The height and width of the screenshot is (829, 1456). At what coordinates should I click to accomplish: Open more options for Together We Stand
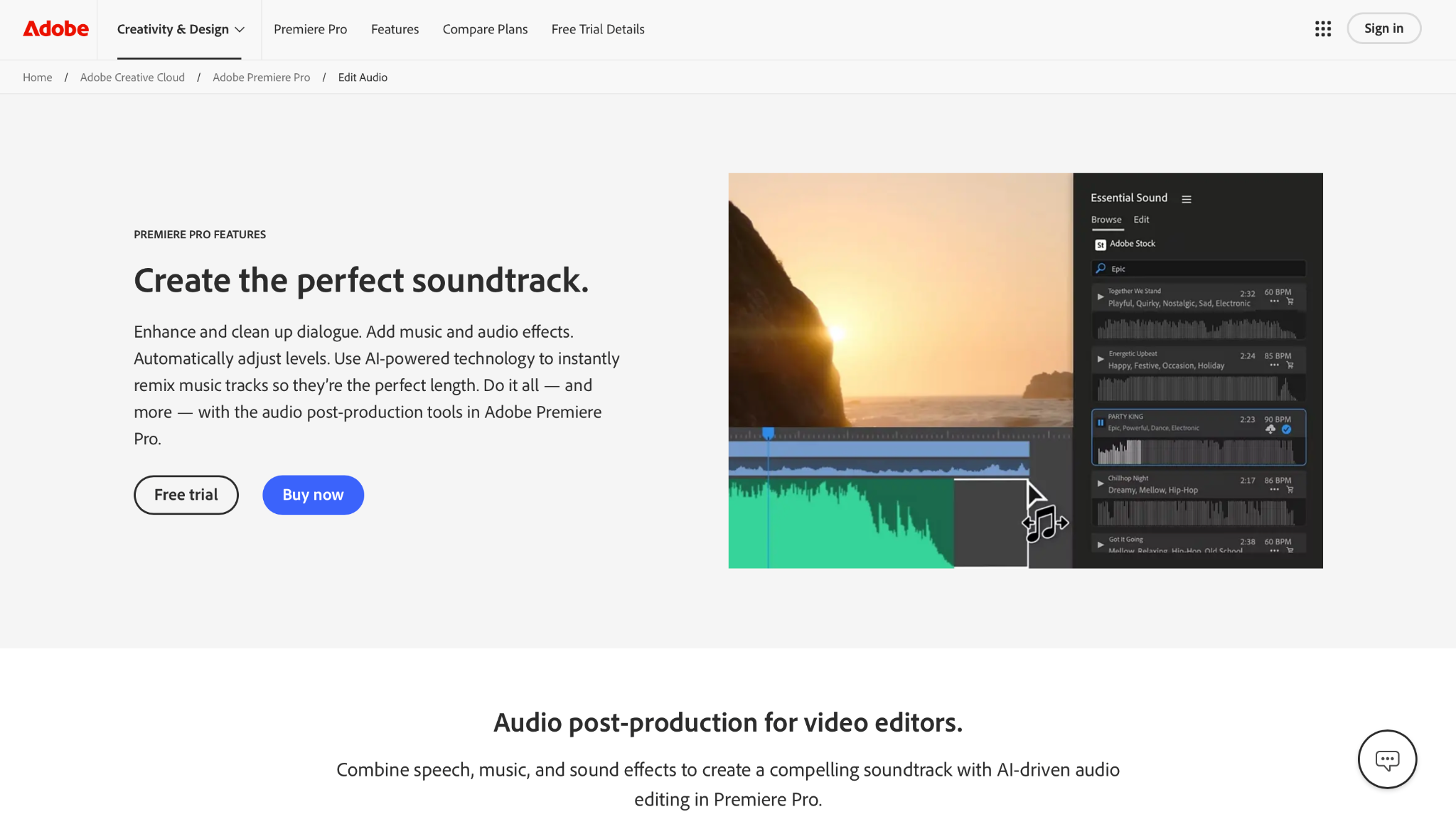(1274, 301)
